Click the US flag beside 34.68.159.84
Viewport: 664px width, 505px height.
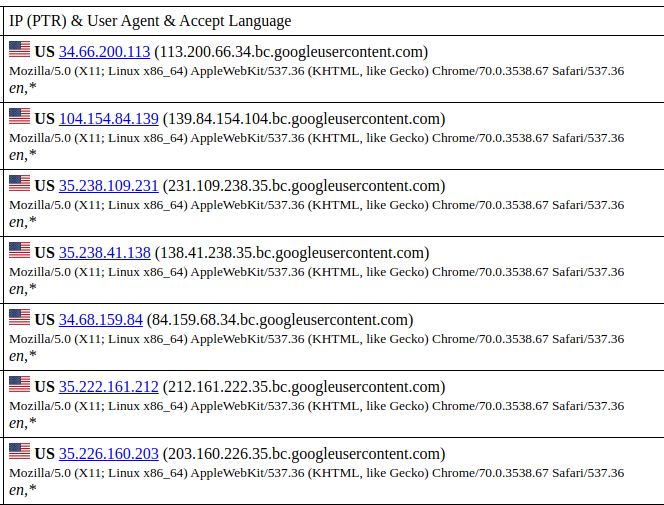coord(19,317)
